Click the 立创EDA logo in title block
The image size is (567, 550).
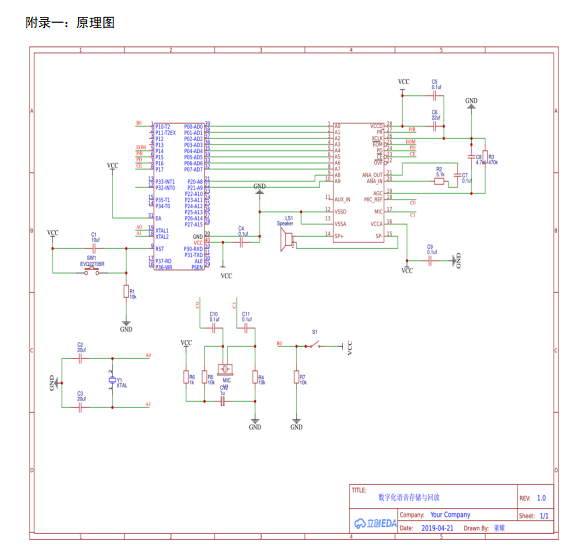click(375, 523)
